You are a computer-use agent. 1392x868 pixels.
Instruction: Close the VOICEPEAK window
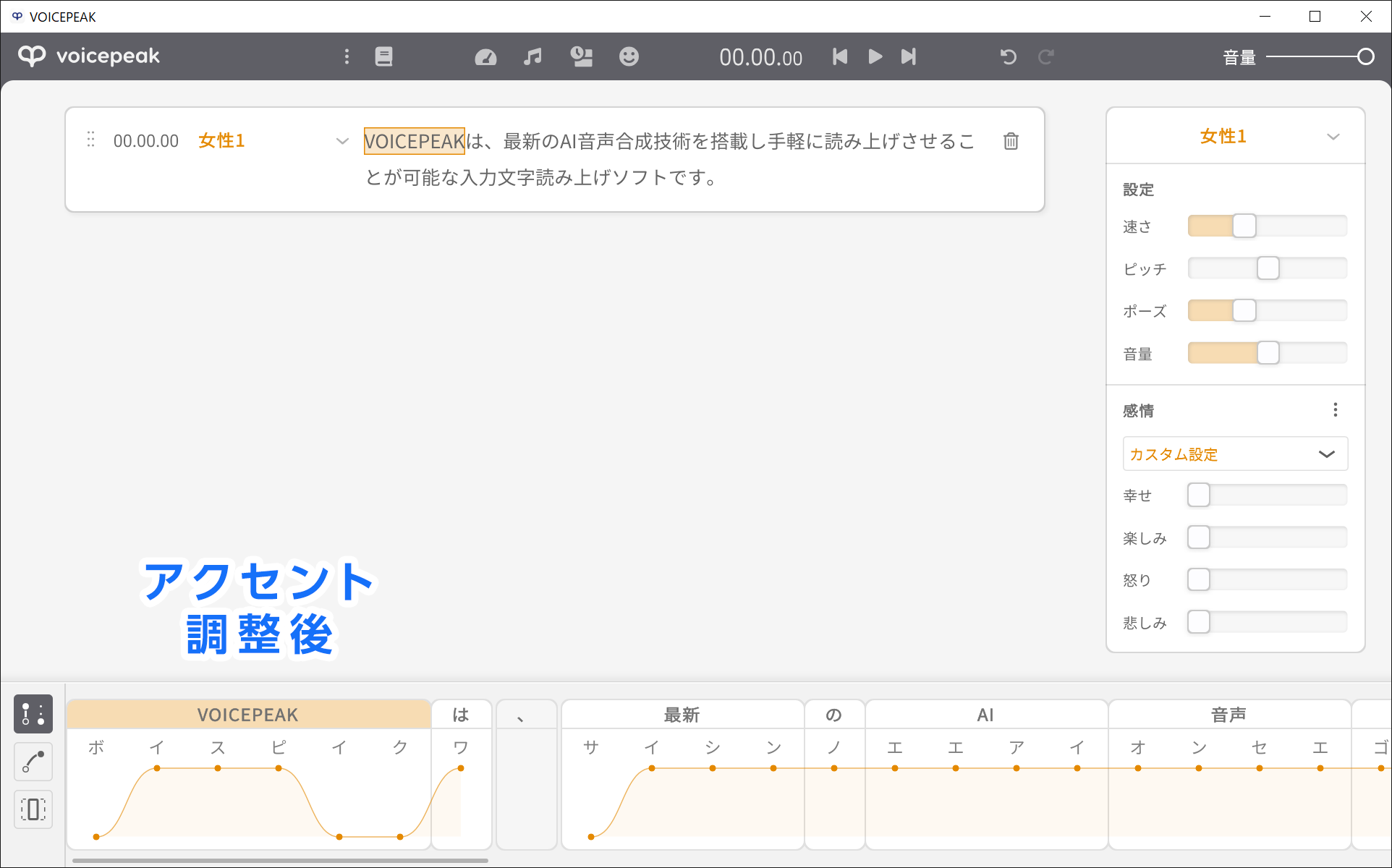pyautogui.click(x=1366, y=16)
